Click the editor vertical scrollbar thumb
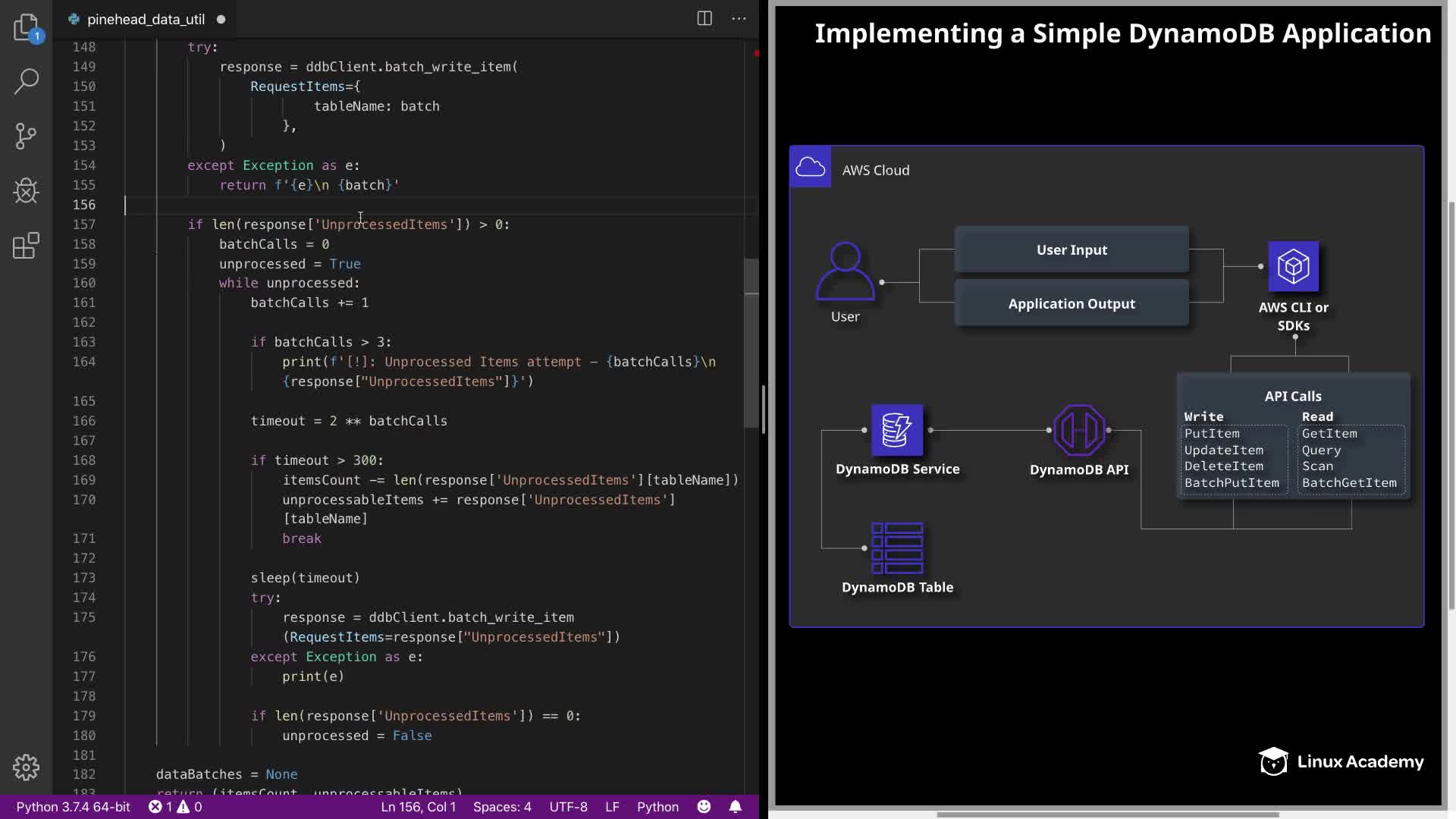Screen dimensions: 1456x819 point(751,345)
